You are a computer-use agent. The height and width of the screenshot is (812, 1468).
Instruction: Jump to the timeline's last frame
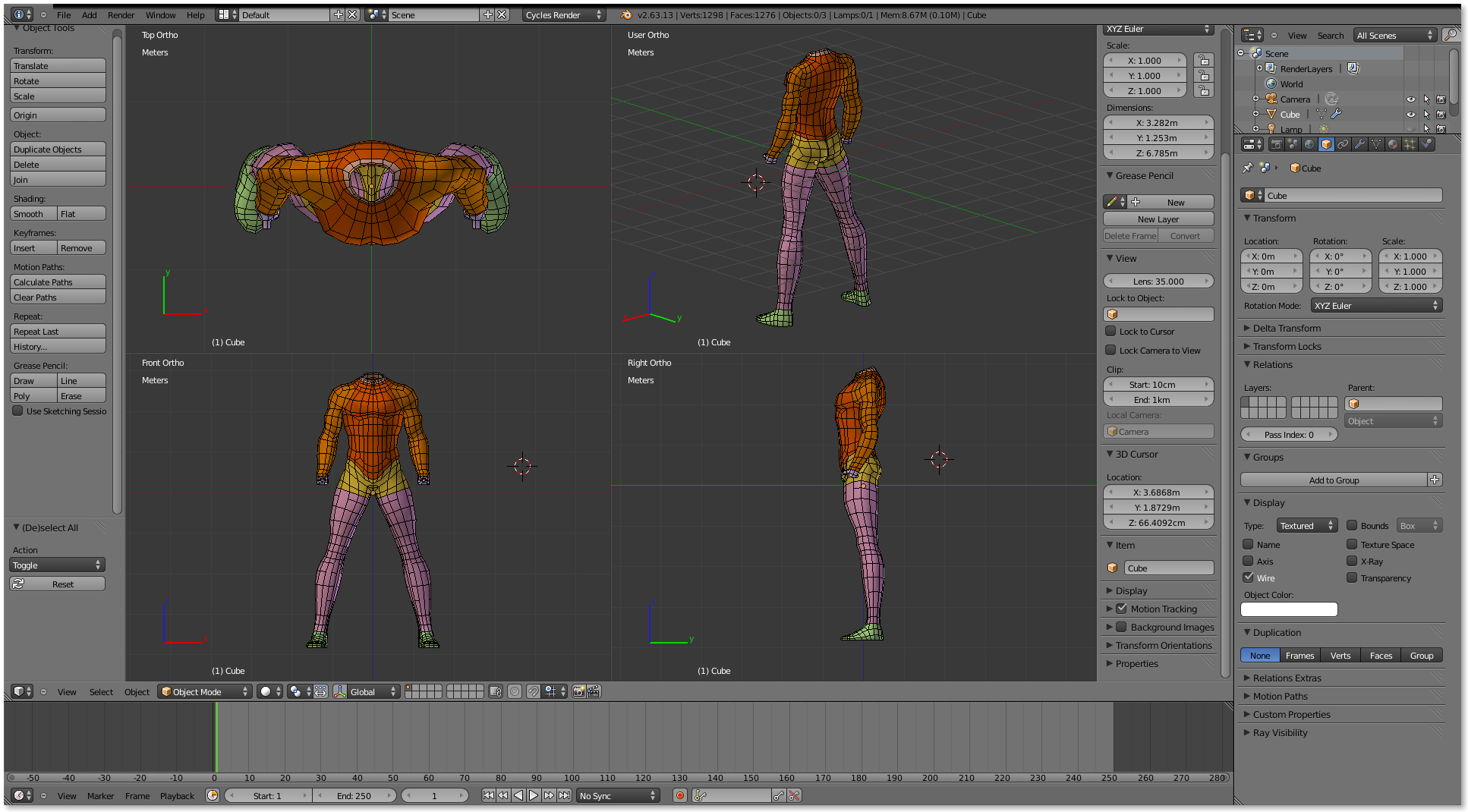564,795
